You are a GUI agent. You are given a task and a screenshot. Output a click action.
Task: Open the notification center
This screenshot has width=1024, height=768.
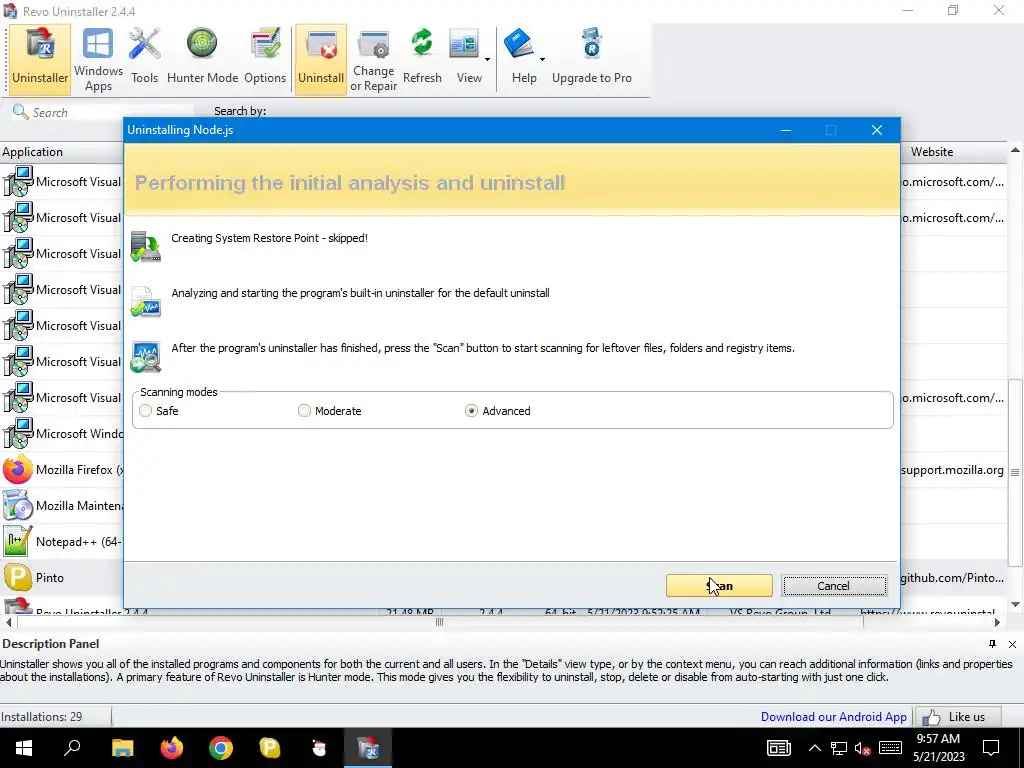pos(991,748)
